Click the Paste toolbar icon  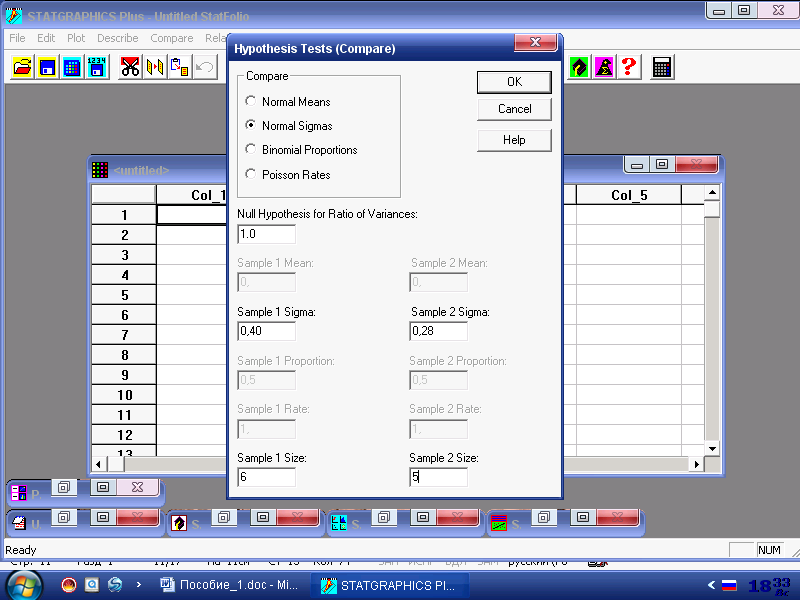tap(179, 67)
